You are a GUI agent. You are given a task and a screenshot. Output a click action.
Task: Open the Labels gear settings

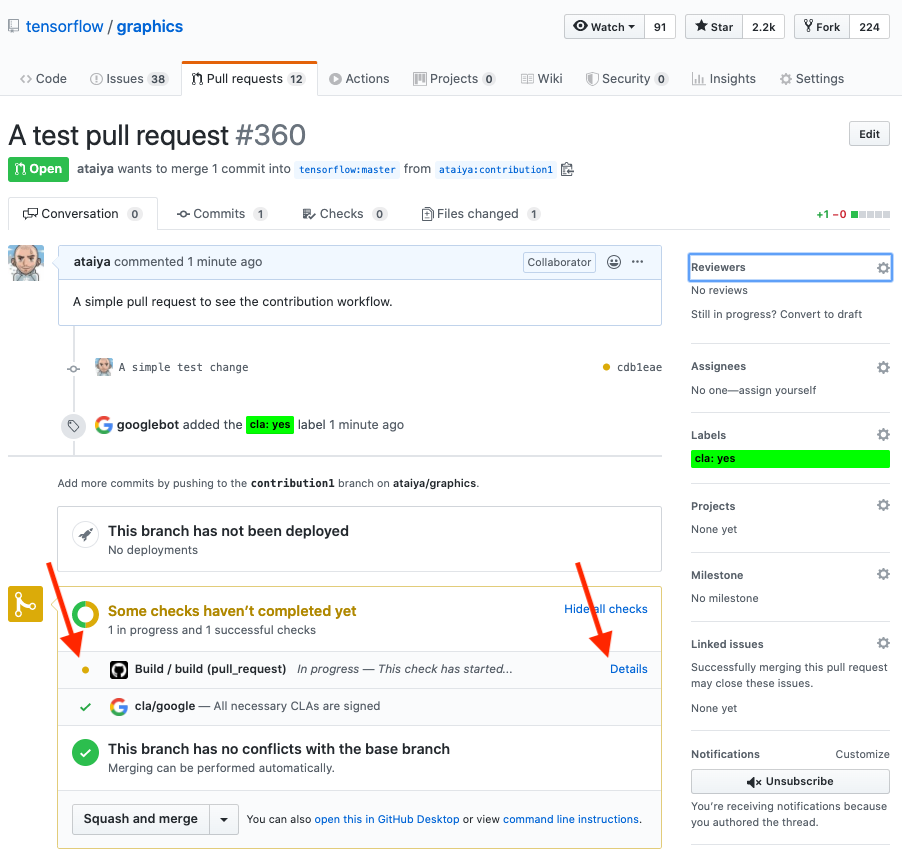click(883, 435)
